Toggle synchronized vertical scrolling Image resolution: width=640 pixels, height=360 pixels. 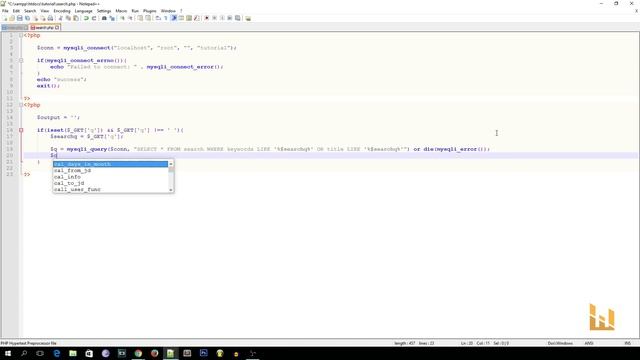[x=140, y=18]
